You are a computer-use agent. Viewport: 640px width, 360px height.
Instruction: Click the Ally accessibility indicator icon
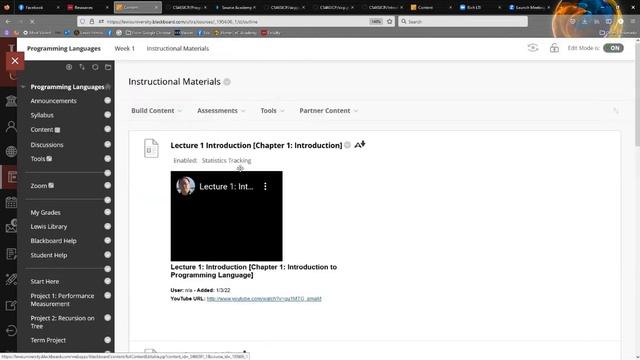tap(360, 144)
